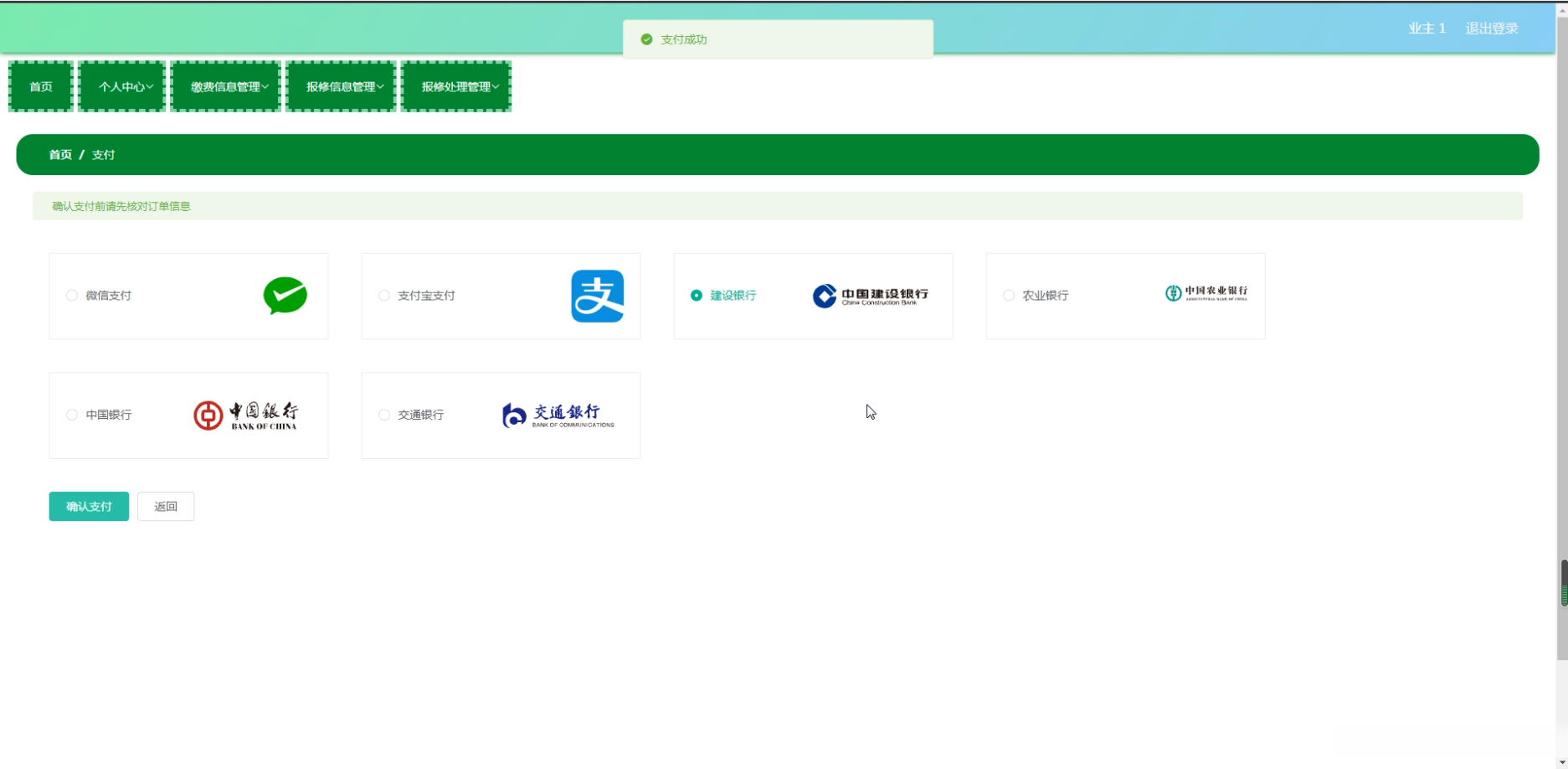
Task: Select the 建设银行 radio button
Action: click(697, 296)
